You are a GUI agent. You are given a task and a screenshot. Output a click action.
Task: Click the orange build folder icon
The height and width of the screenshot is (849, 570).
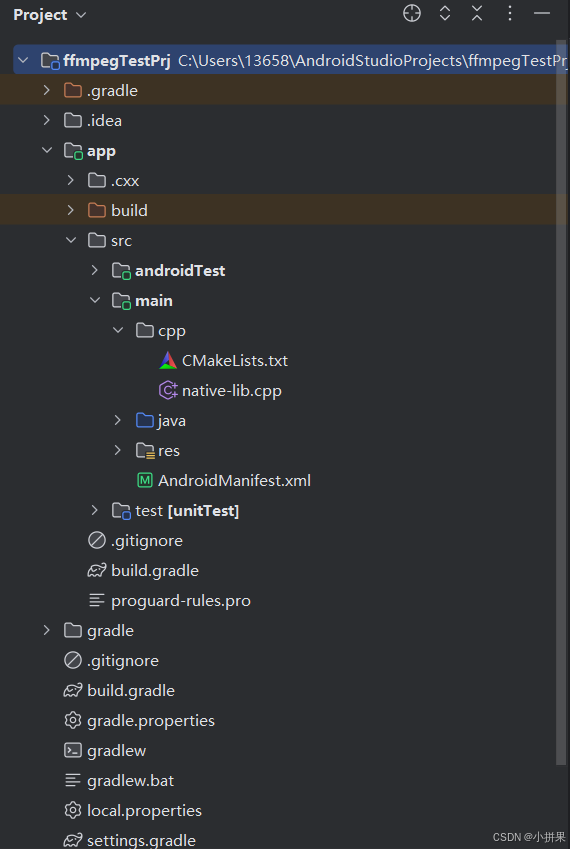[96, 210]
